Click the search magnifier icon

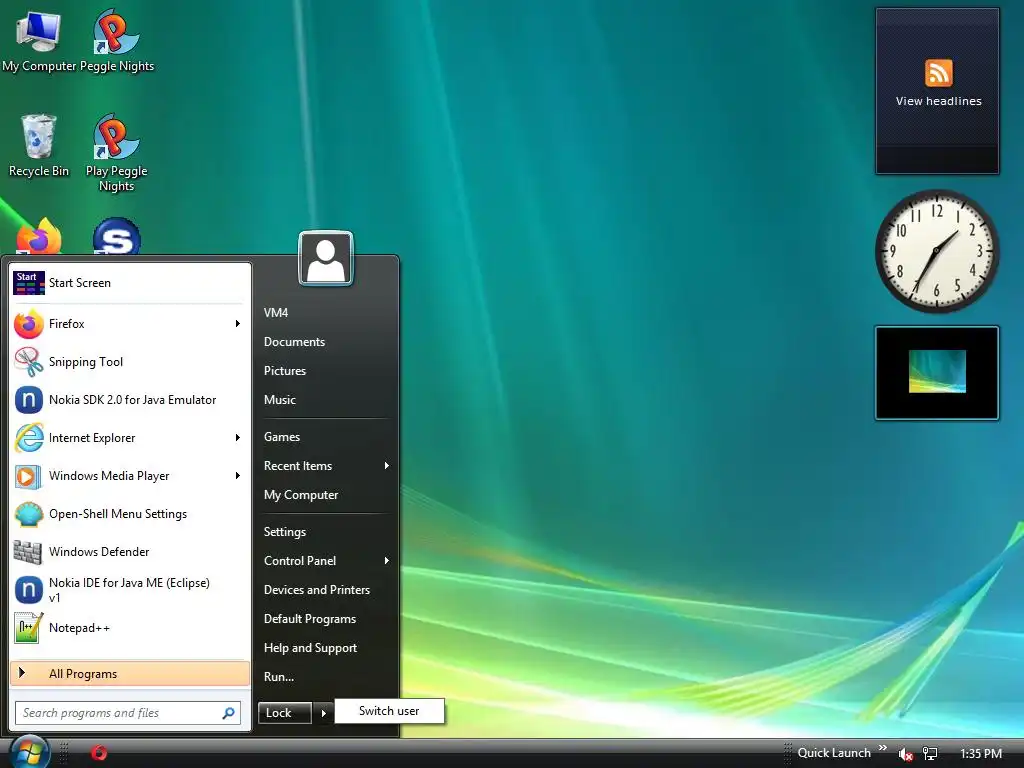coord(229,712)
